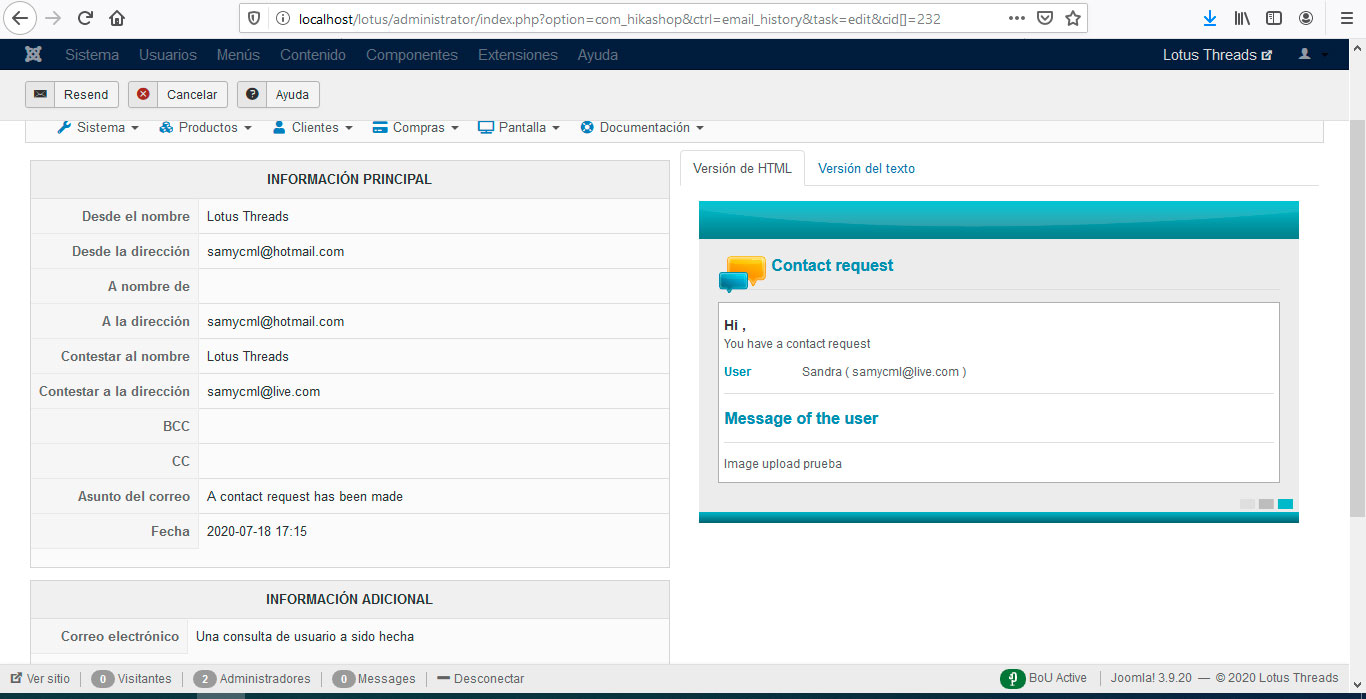Image resolution: width=1366 pixels, height=699 pixels.
Task: Click Desconectar in status bar
Action: (x=481, y=678)
